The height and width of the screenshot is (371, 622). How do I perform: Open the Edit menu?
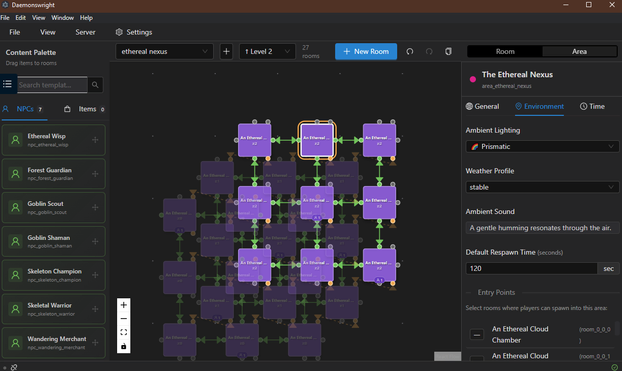[x=21, y=18]
